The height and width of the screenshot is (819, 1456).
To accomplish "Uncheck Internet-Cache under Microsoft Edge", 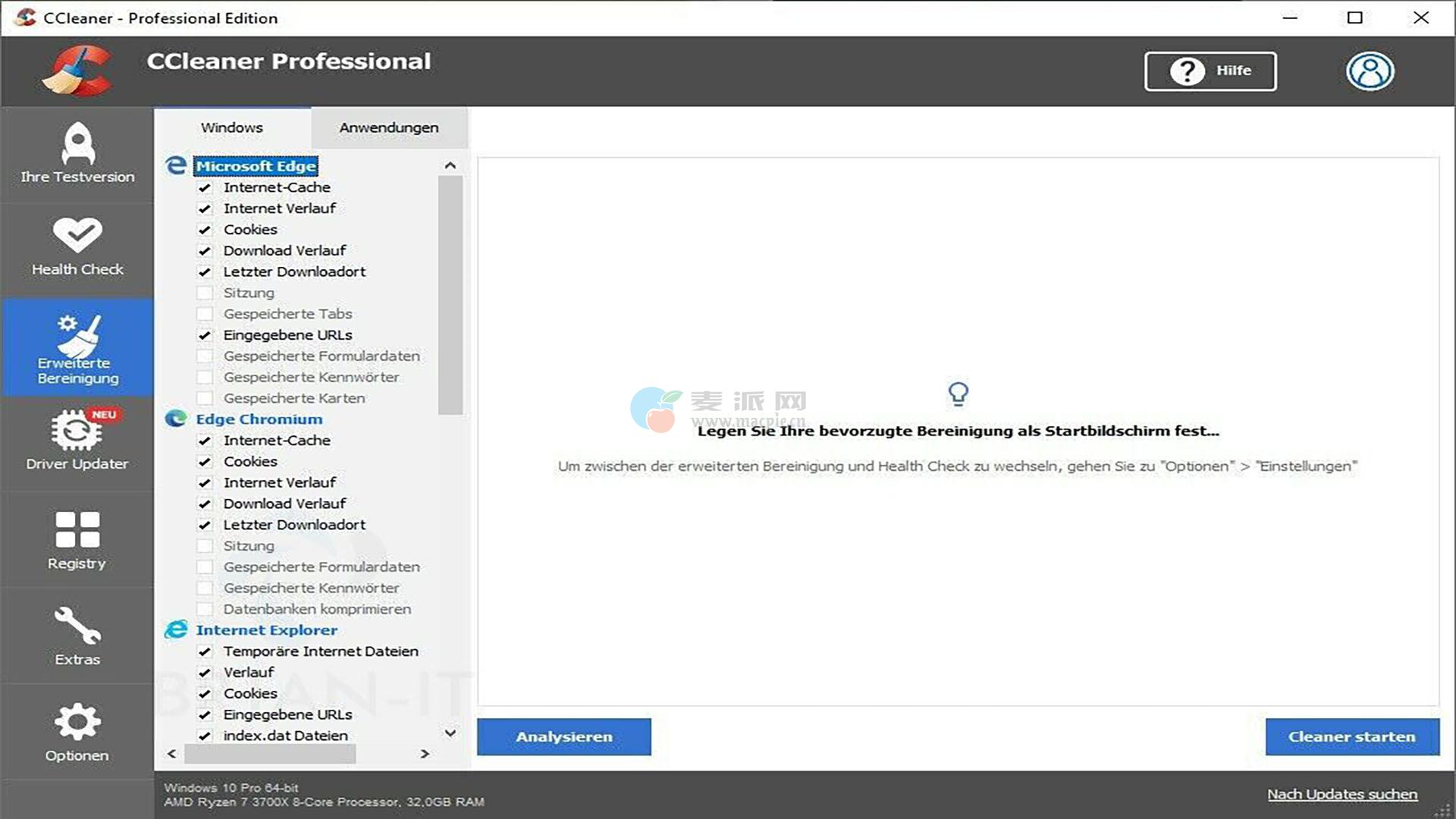I will tap(204, 187).
